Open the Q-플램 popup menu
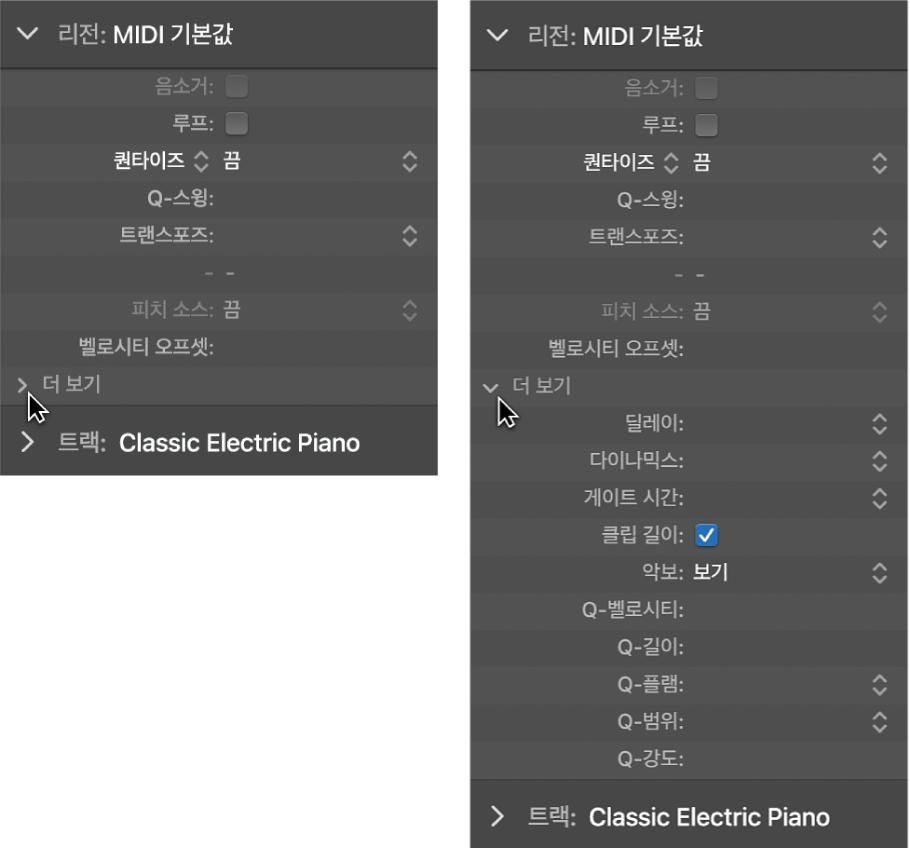 tap(879, 685)
